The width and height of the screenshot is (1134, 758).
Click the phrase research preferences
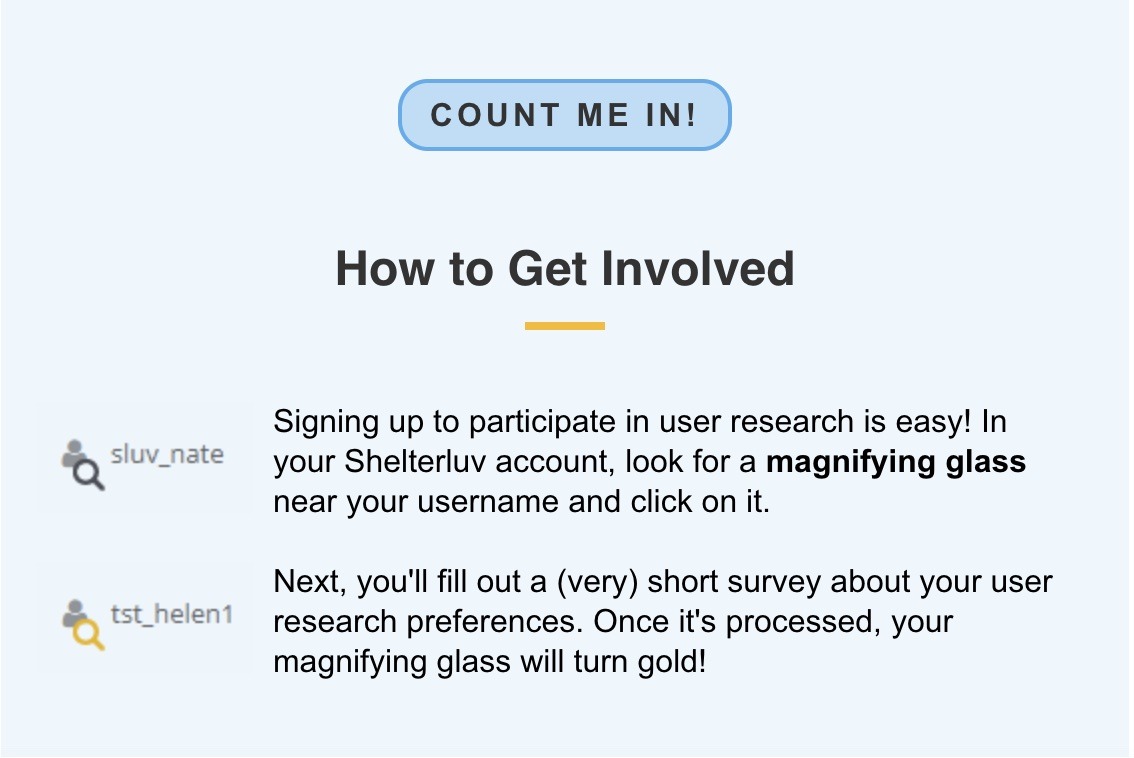tap(428, 621)
